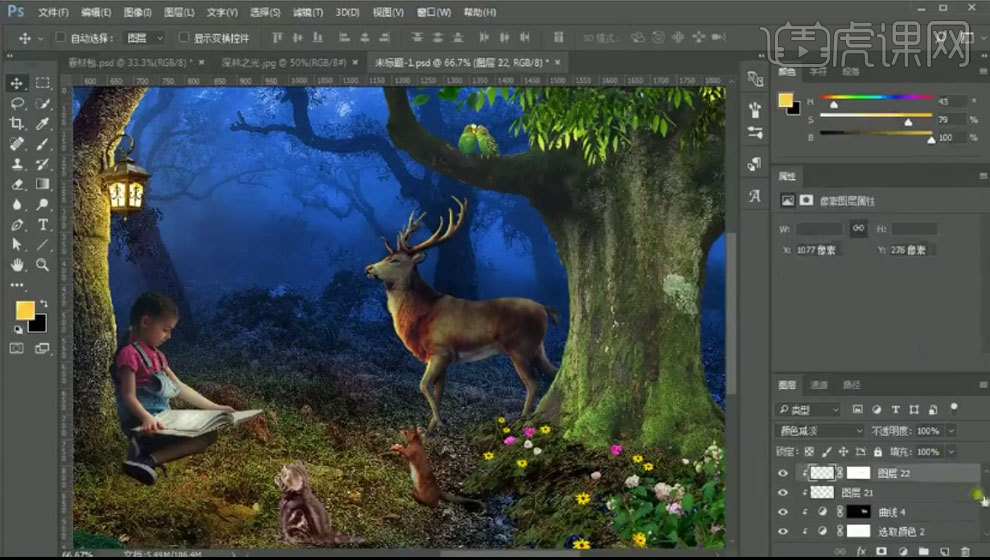Open the opacity slider dropdown
The width and height of the screenshot is (990, 560).
coord(951,431)
